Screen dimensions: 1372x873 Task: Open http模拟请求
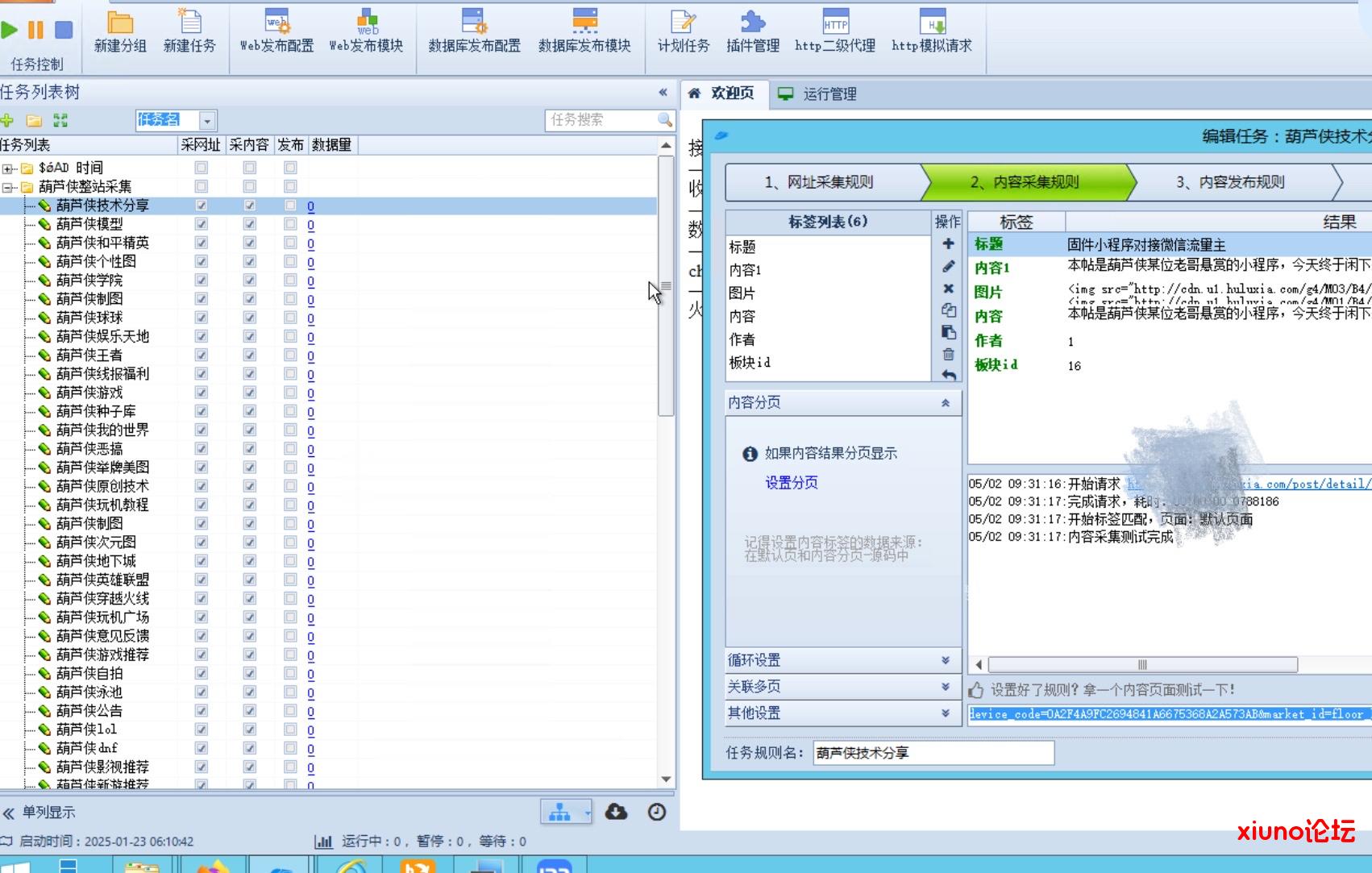click(x=931, y=31)
